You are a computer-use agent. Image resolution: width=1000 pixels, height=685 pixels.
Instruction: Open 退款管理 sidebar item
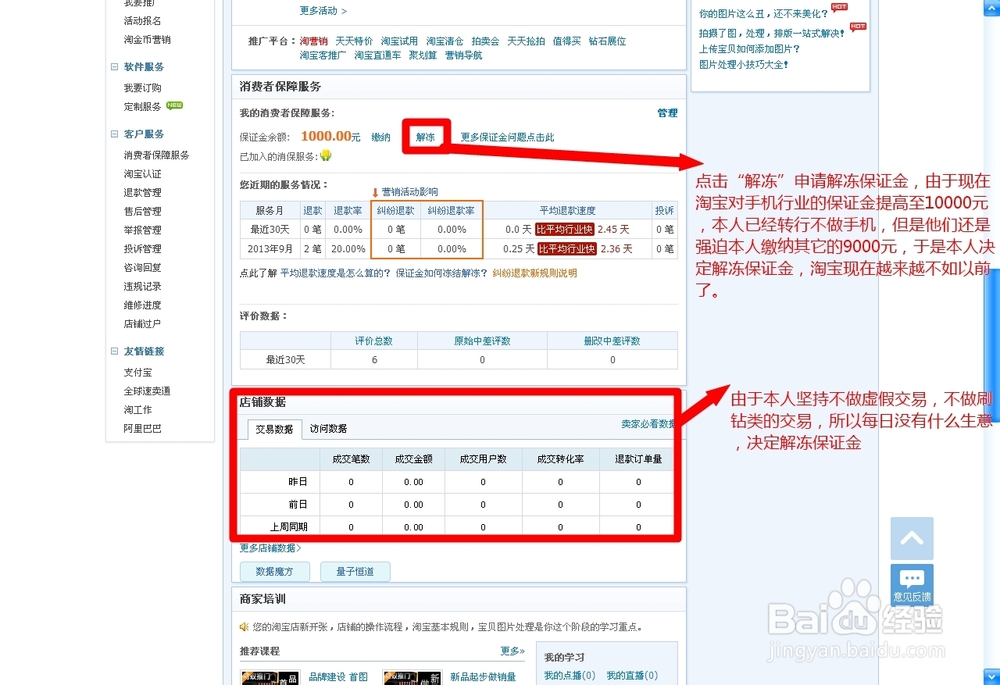tap(142, 192)
